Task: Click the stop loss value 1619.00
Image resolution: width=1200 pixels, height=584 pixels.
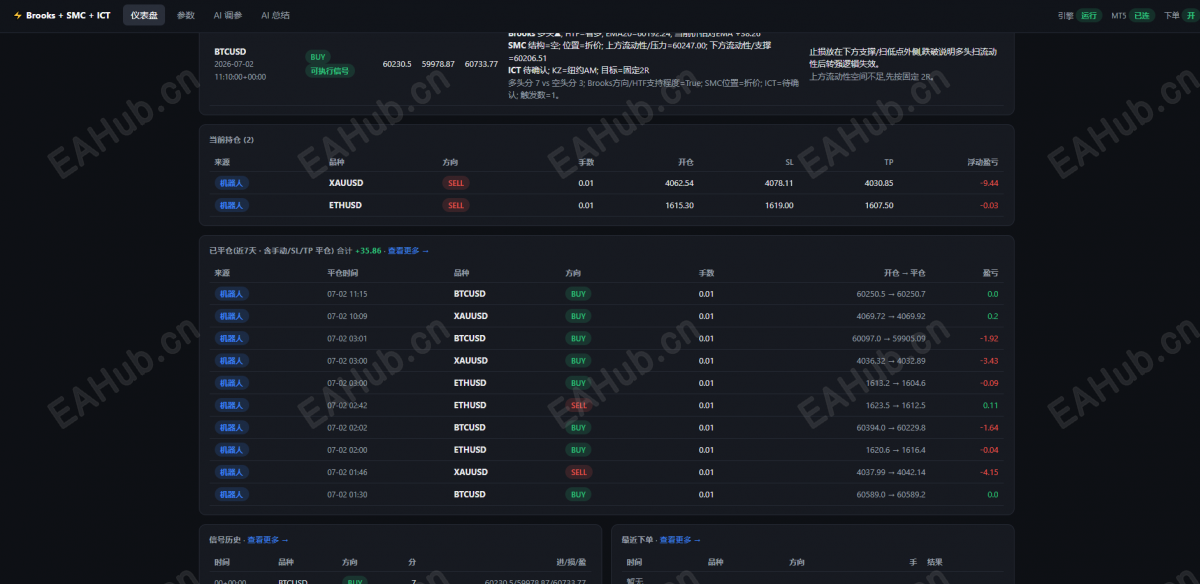Action: tap(779, 205)
